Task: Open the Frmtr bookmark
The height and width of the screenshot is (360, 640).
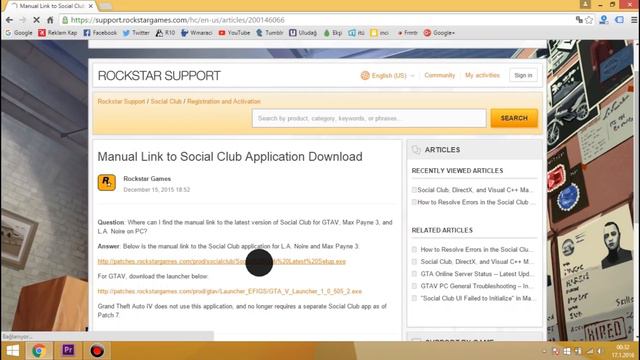Action: click(x=407, y=33)
